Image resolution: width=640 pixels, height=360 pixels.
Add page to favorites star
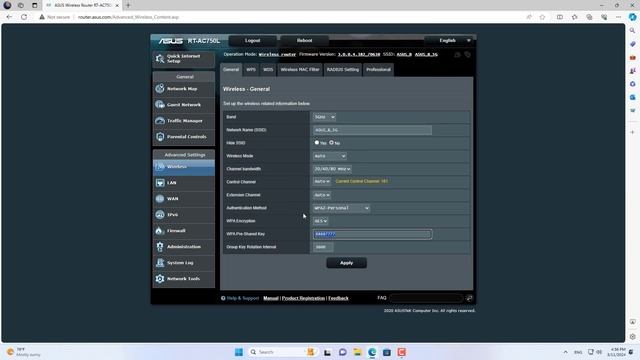coord(542,17)
